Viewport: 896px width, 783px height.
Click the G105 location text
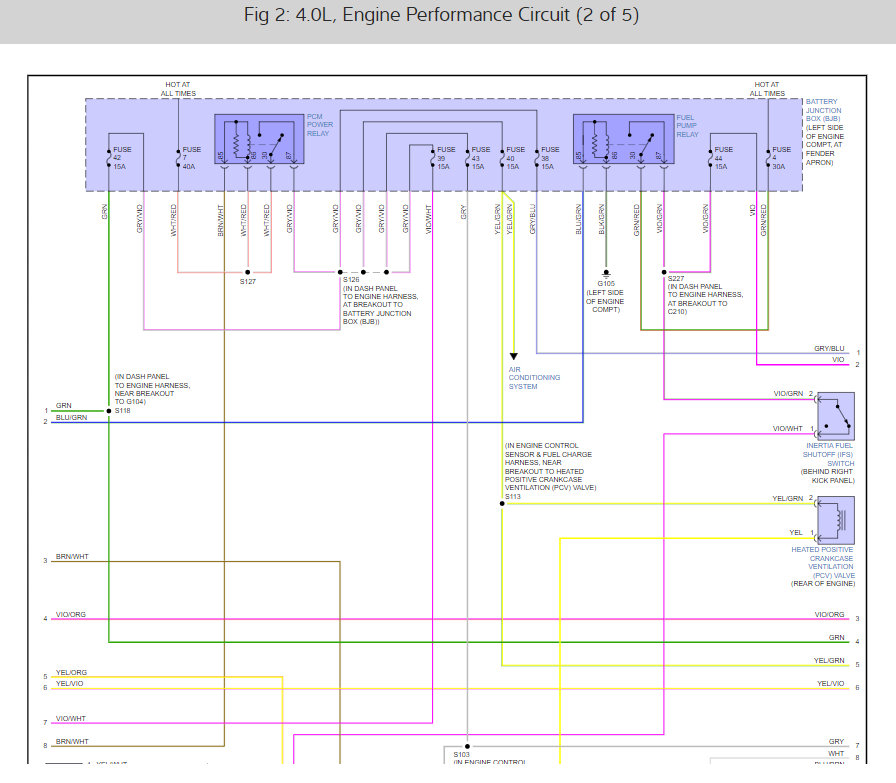click(x=605, y=301)
